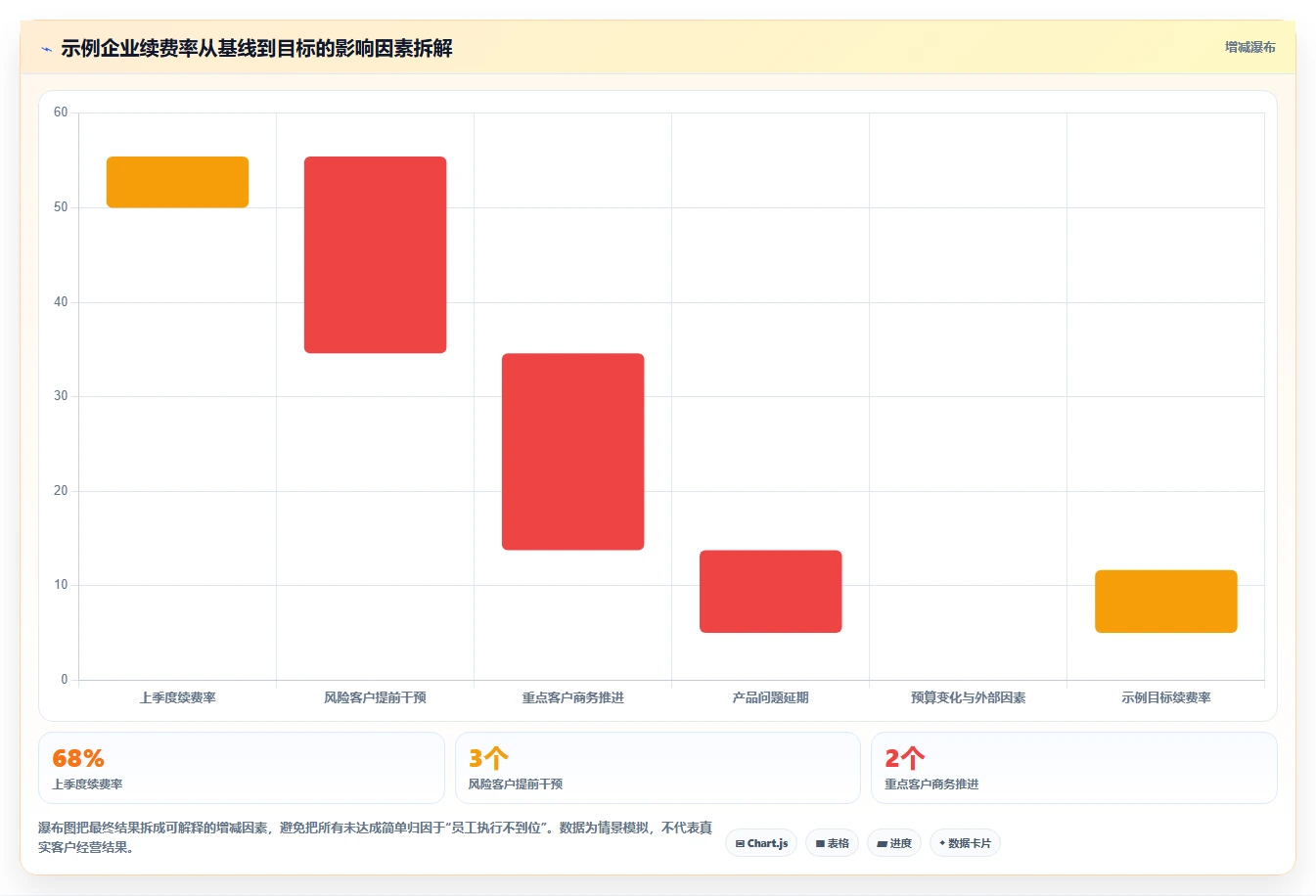The width and height of the screenshot is (1316, 896).
Task: Click the red 重点客户商务推进 bar
Action: pos(572,451)
